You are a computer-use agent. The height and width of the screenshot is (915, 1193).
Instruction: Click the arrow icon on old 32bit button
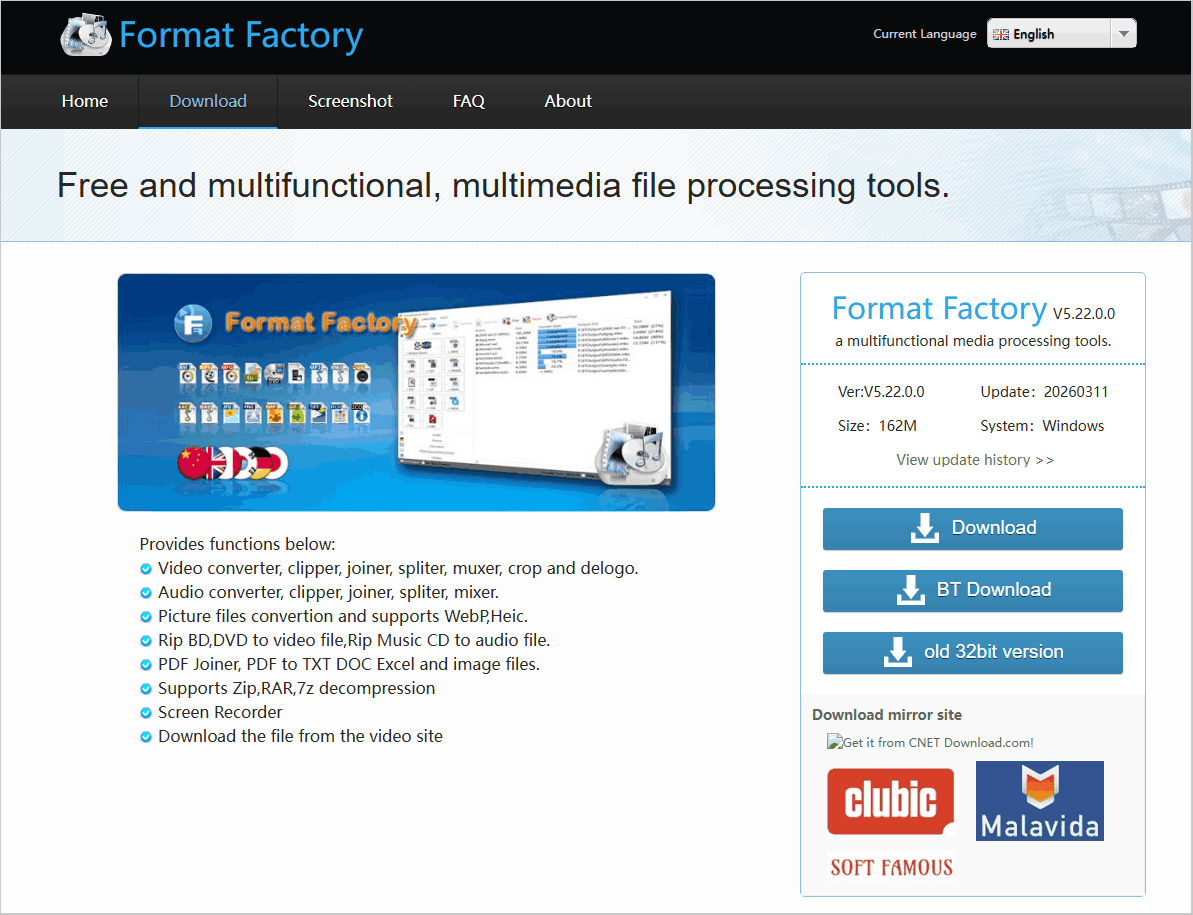point(898,653)
